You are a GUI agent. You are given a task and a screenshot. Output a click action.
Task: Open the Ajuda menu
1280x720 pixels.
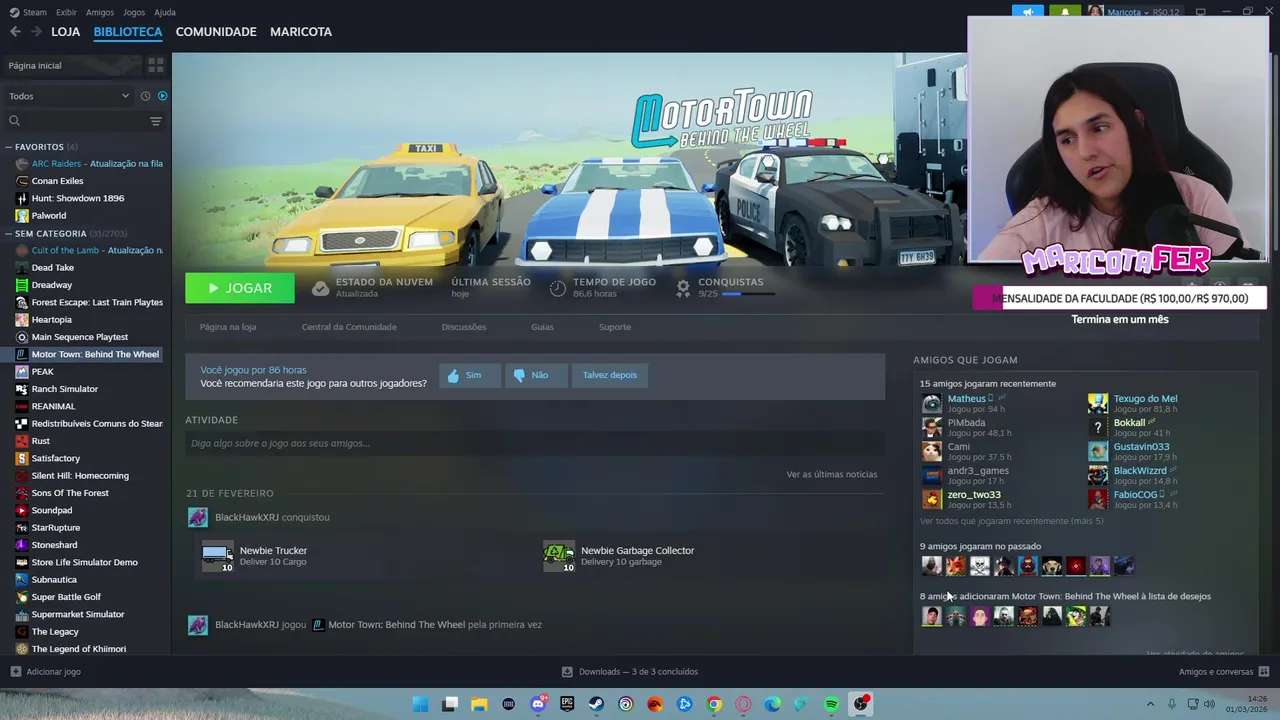coord(165,12)
